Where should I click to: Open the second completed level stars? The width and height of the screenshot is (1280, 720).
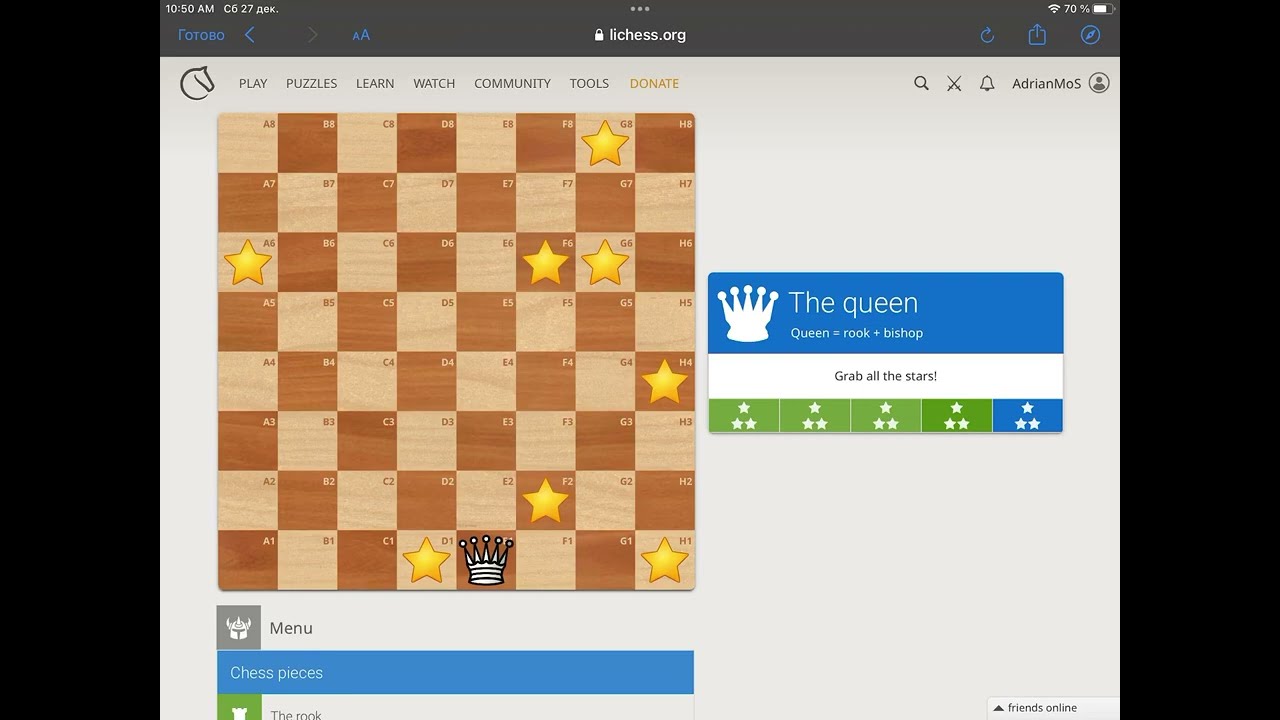(815, 416)
